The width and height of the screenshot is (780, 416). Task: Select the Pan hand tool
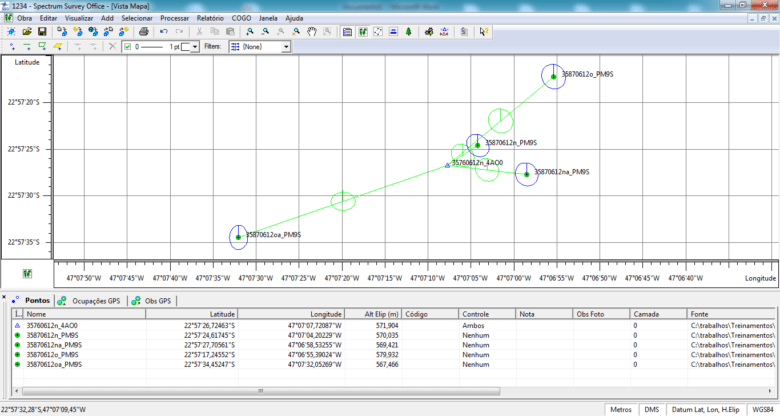[312, 32]
